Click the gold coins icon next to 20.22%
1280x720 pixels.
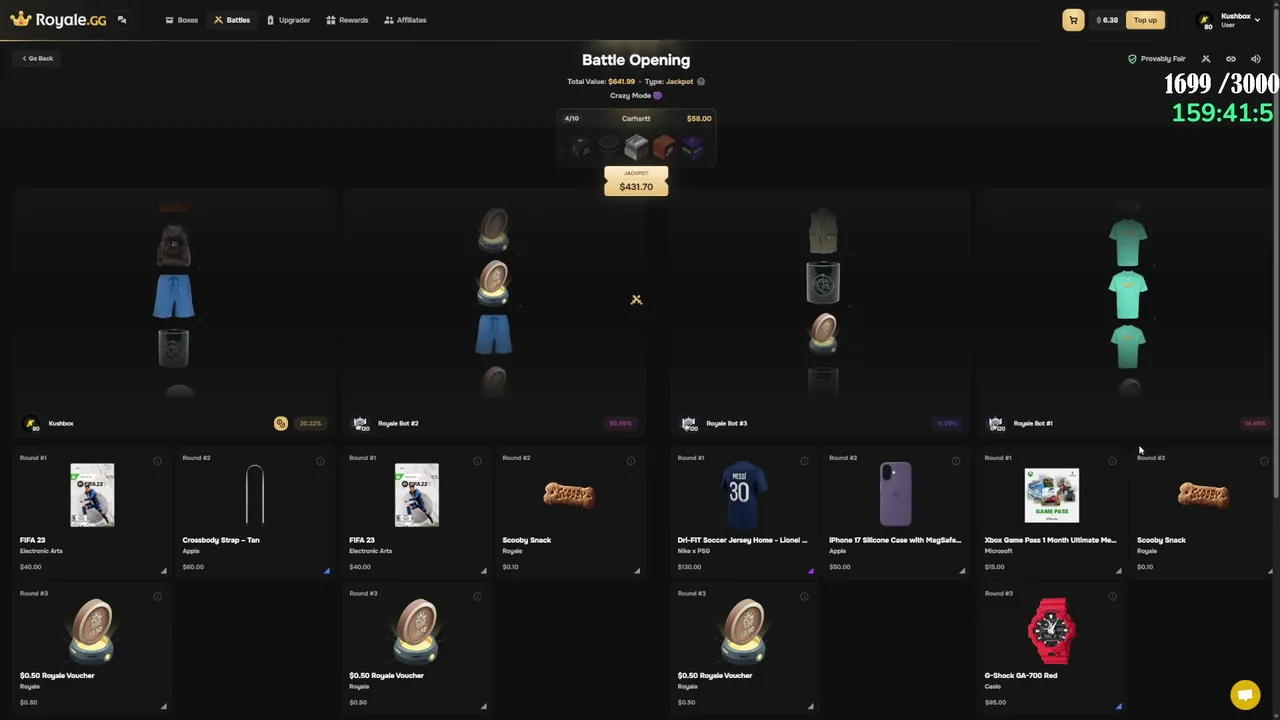point(281,424)
